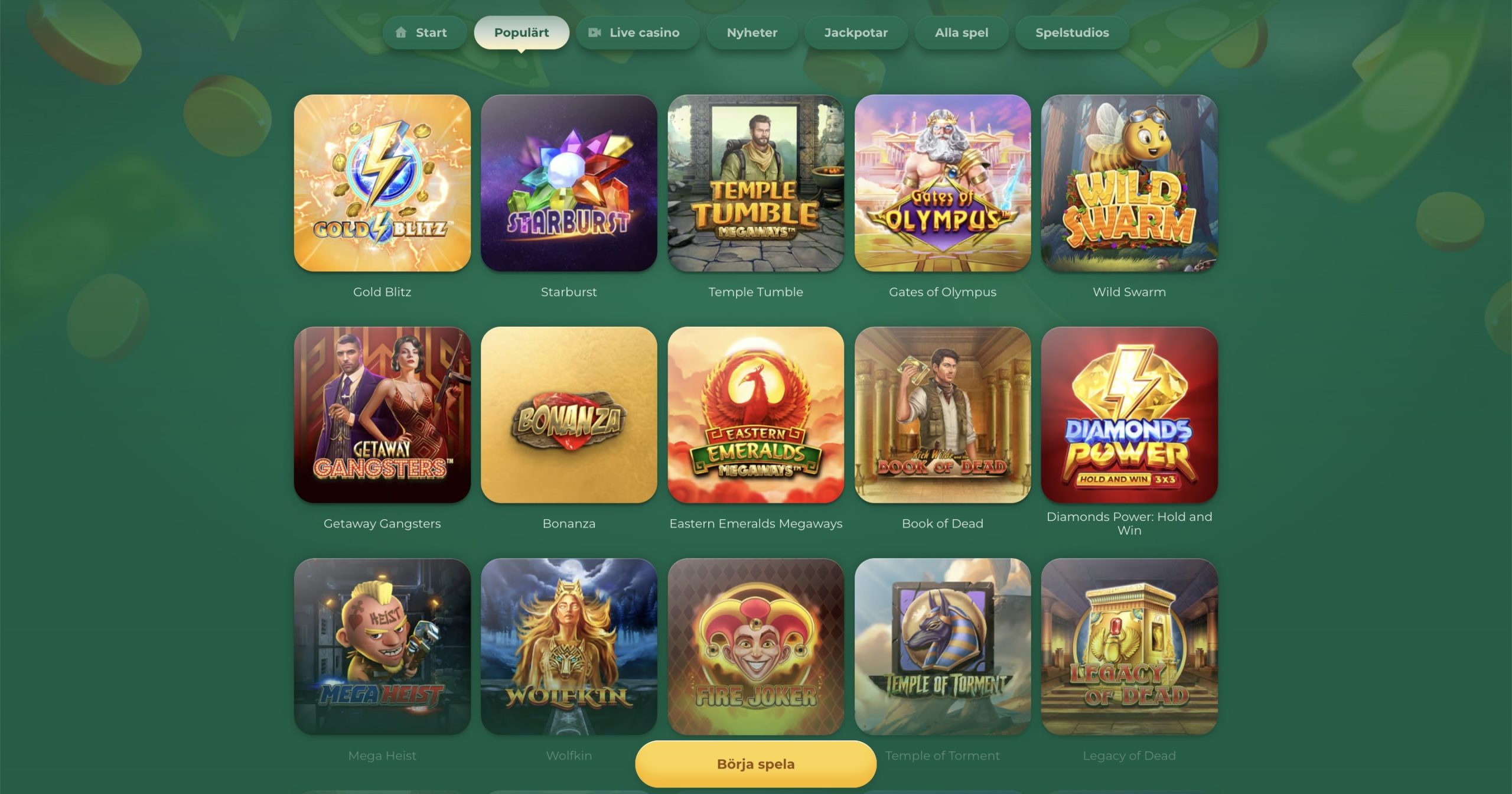1512x794 pixels.
Task: Open the Getaway Gangsters slot tile
Action: point(382,415)
